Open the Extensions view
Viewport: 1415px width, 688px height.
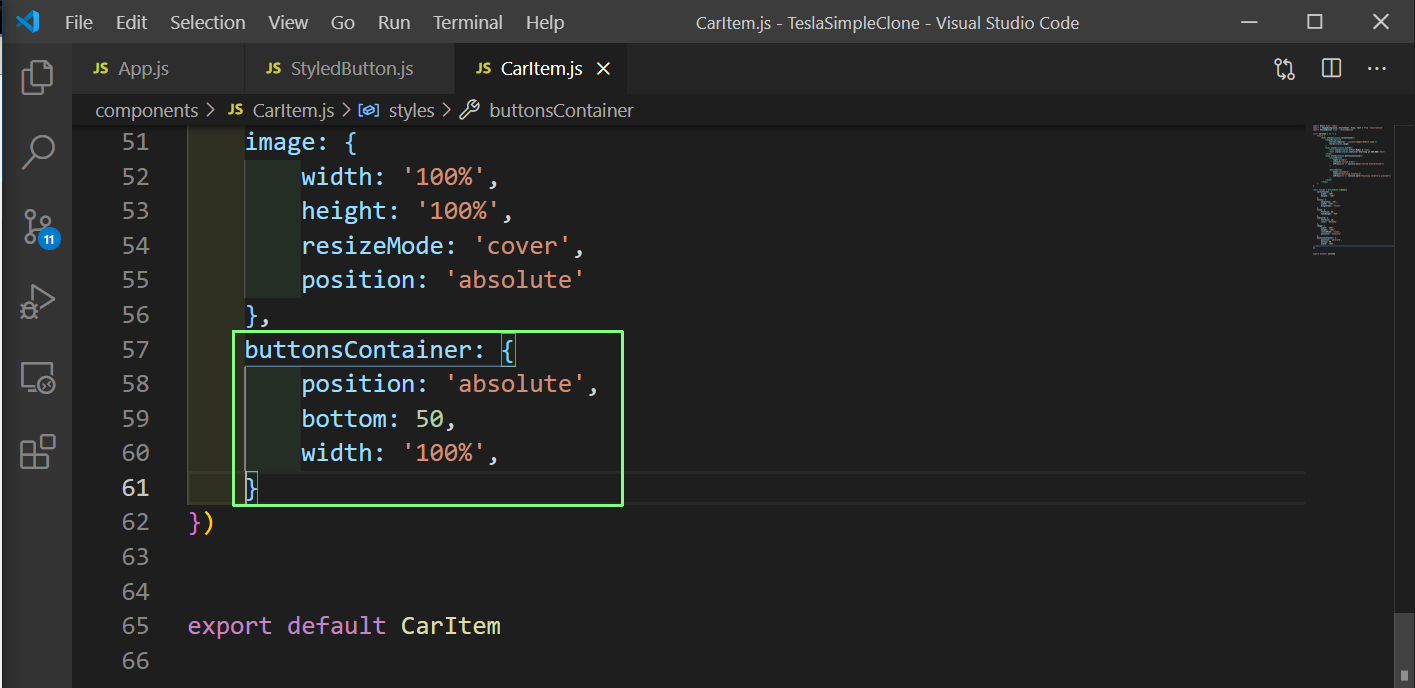(37, 453)
